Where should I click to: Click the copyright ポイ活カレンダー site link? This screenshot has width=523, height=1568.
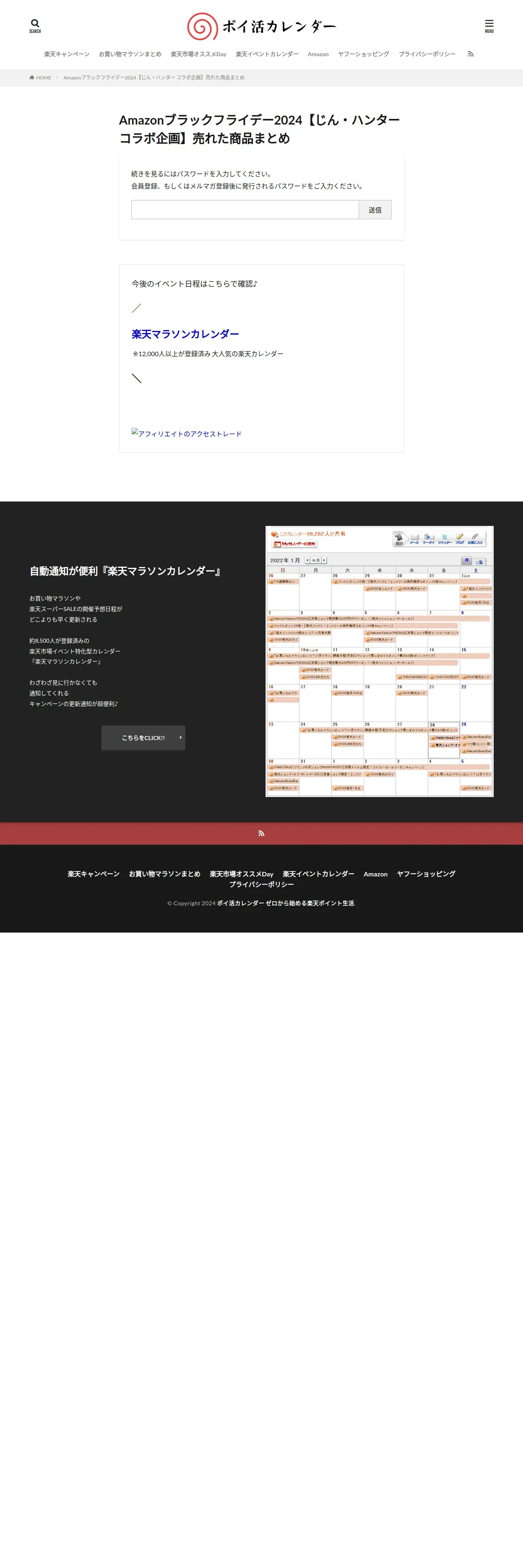point(286,903)
